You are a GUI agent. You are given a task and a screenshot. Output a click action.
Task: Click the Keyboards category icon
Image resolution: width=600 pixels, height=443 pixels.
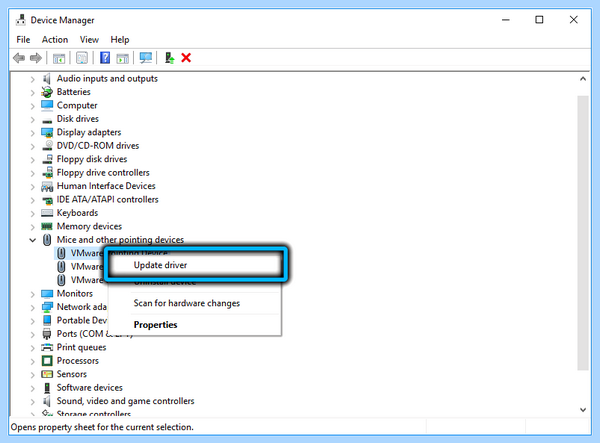coord(47,213)
